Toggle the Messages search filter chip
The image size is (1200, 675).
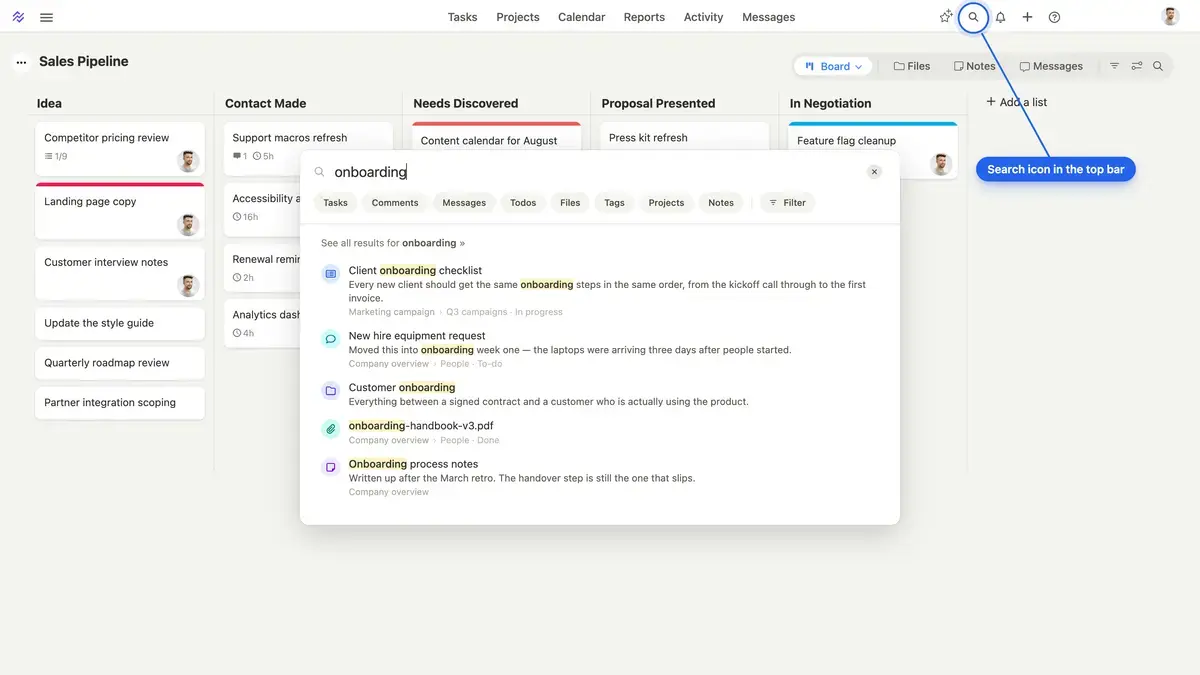pyautogui.click(x=464, y=202)
